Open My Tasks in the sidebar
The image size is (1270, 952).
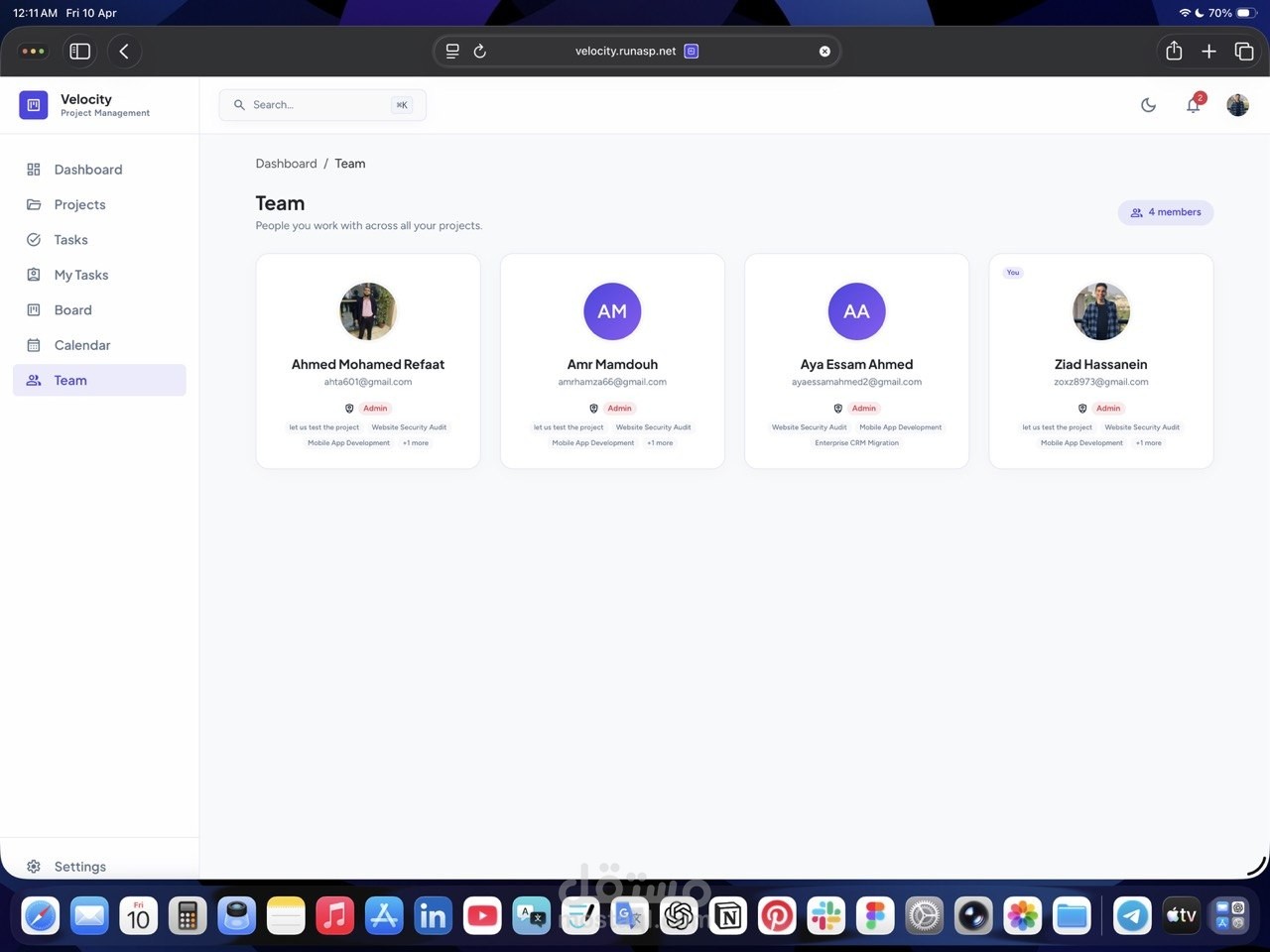99,275
